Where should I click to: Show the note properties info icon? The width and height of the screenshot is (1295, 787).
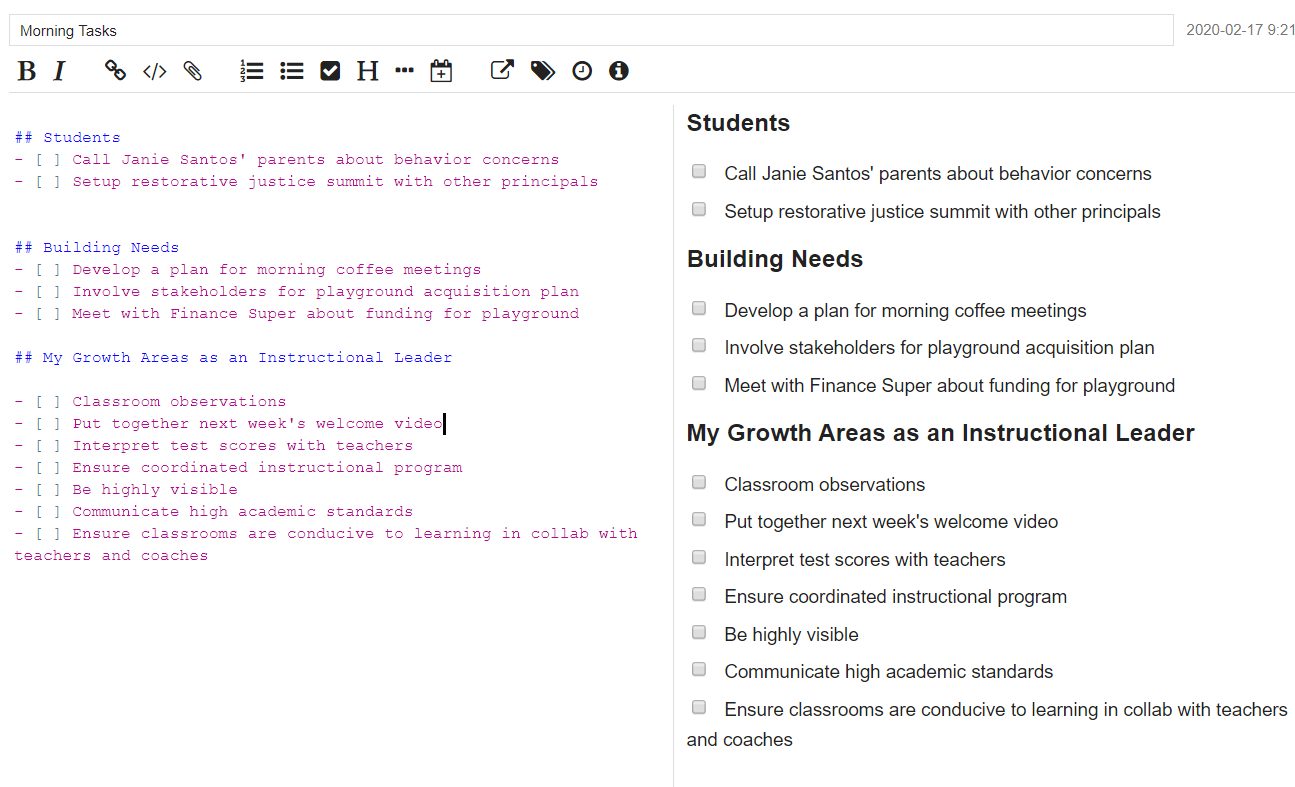coord(619,71)
